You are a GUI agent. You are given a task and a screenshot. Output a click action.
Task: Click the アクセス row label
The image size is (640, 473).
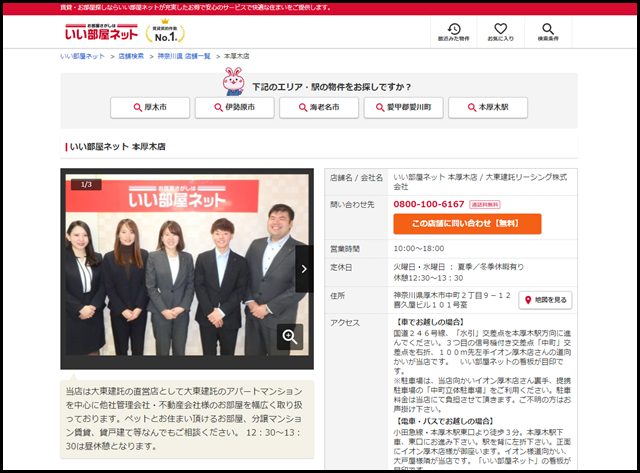coord(345,323)
